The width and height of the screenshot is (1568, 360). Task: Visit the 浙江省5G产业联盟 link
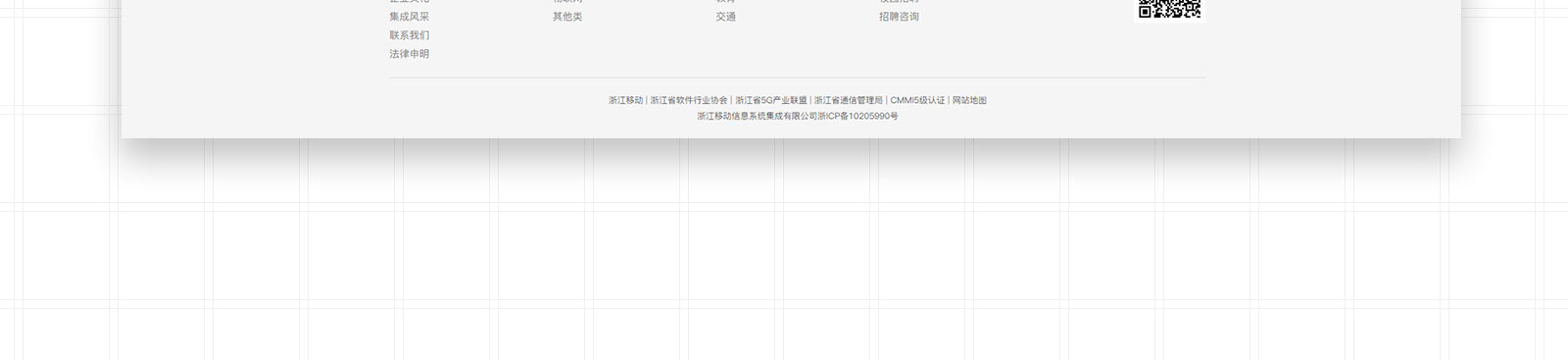tap(771, 100)
